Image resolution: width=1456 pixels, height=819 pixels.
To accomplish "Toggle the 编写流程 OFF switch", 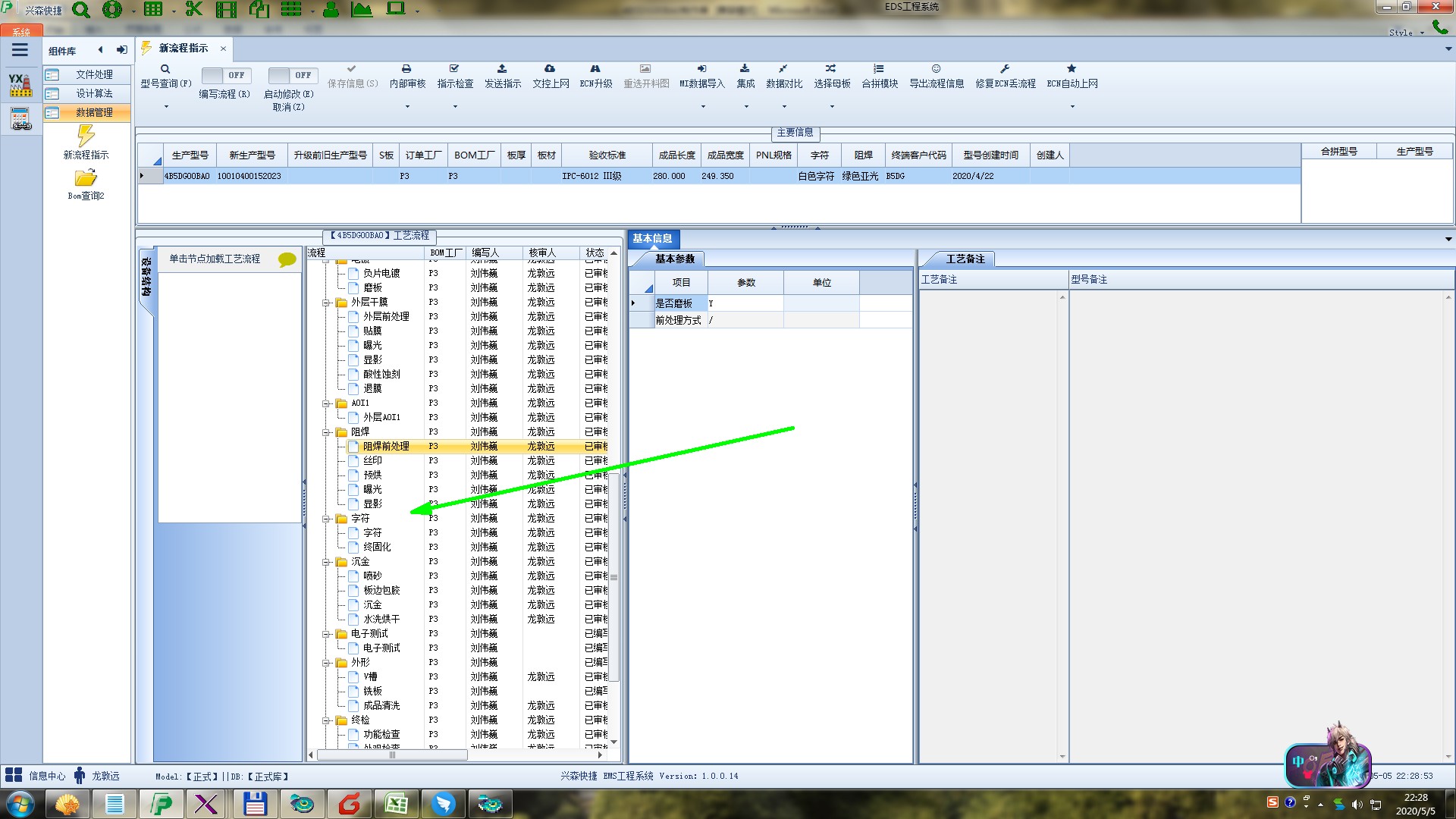I will [x=225, y=75].
